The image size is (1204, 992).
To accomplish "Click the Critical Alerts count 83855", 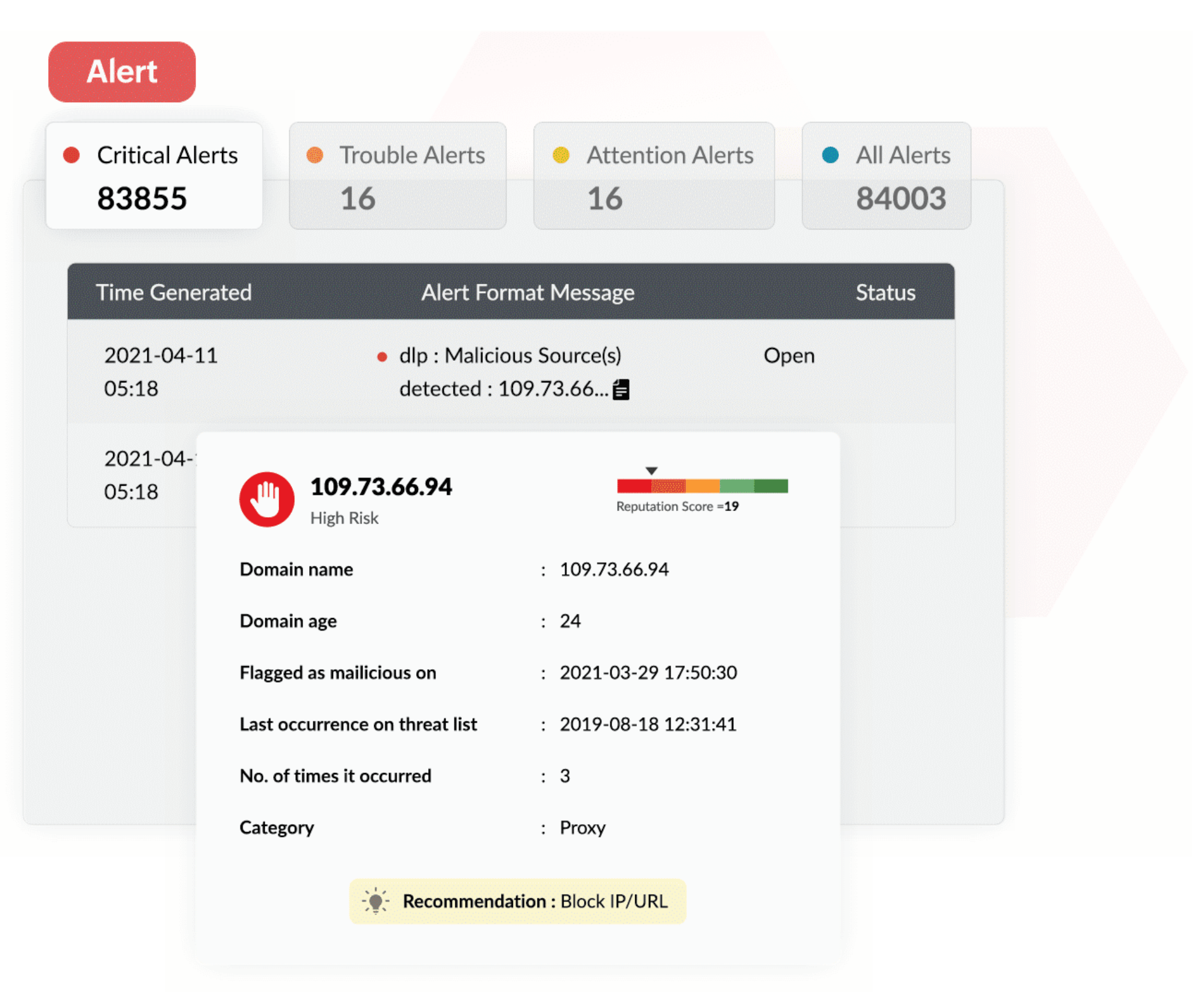I will pyautogui.click(x=142, y=198).
